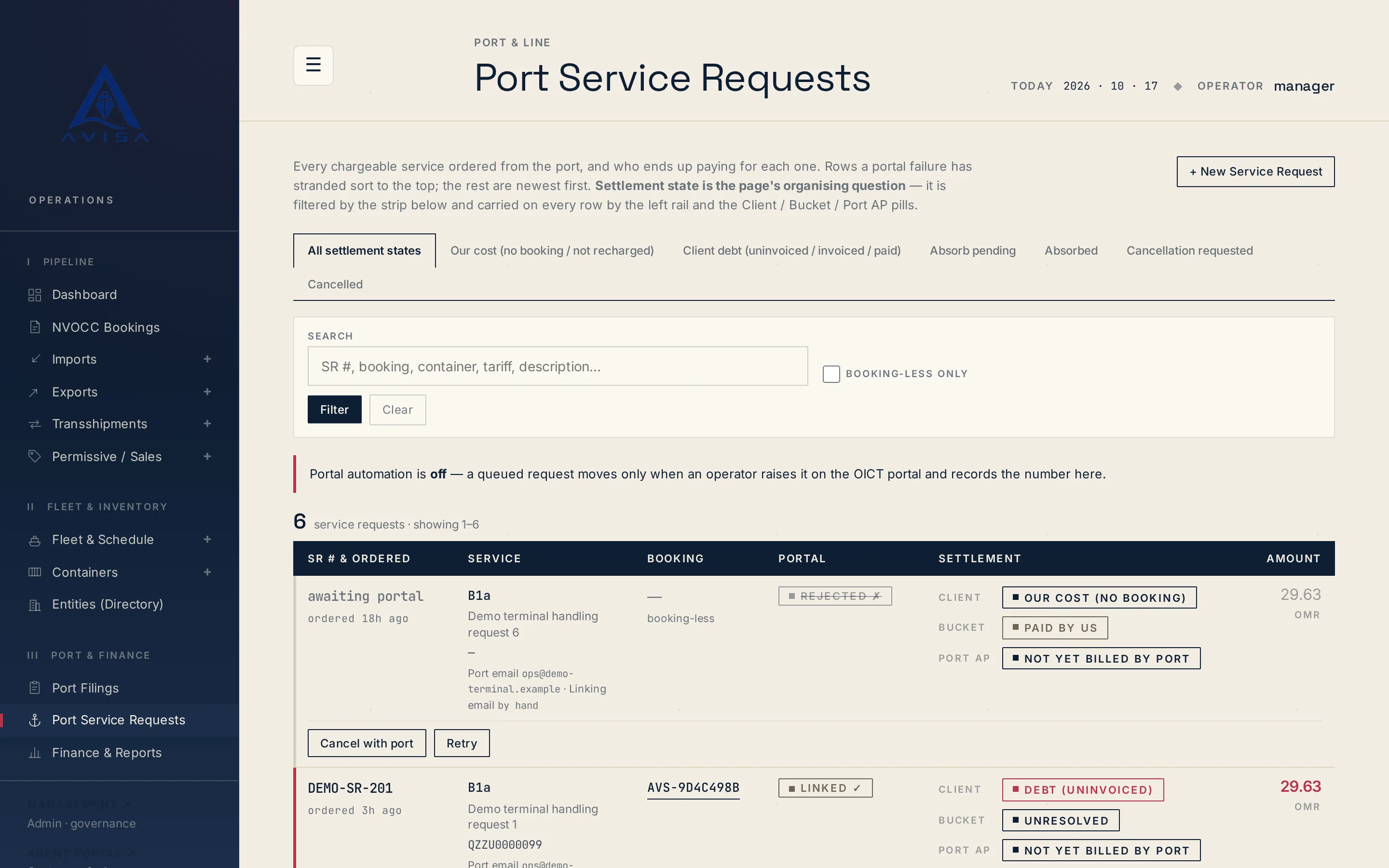This screenshot has width=1389, height=868.
Task: Click the Port Service Requests anchor icon
Action: [34, 720]
